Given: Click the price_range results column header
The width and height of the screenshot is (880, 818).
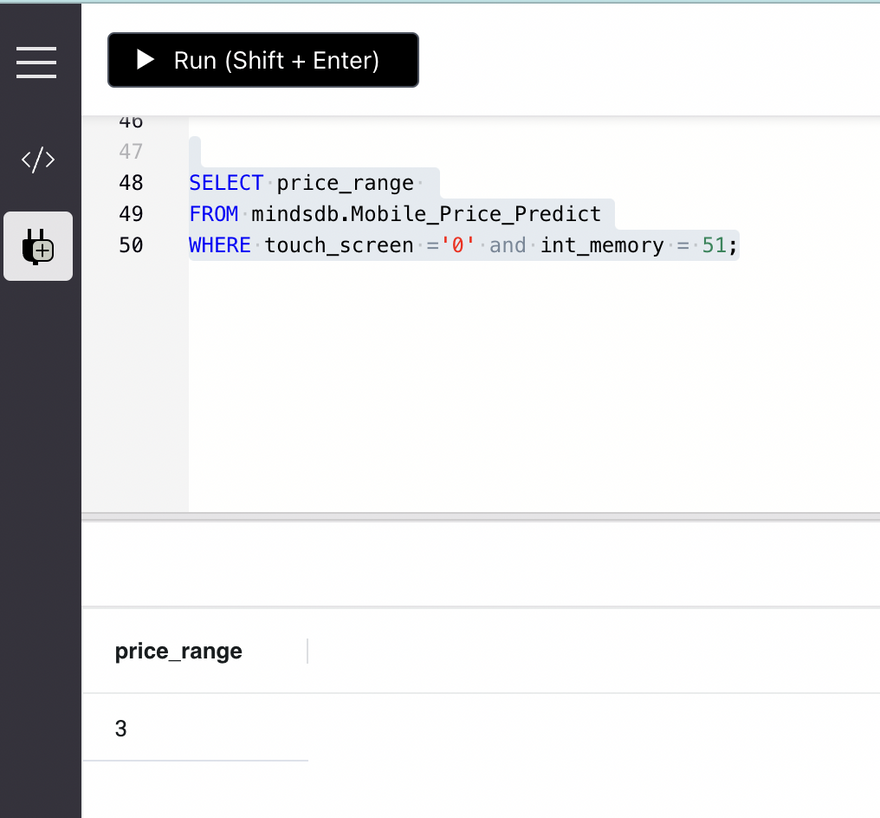Looking at the screenshot, I should tap(179, 652).
